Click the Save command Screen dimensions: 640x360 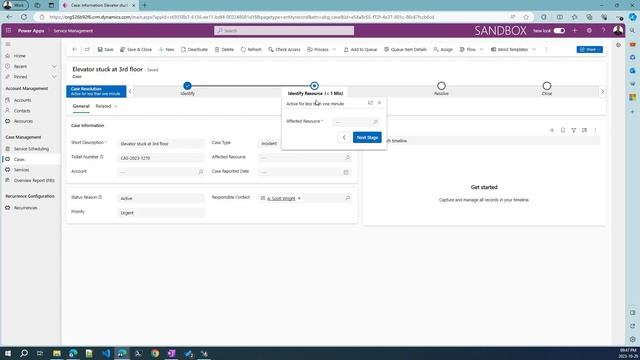[x=105, y=49]
